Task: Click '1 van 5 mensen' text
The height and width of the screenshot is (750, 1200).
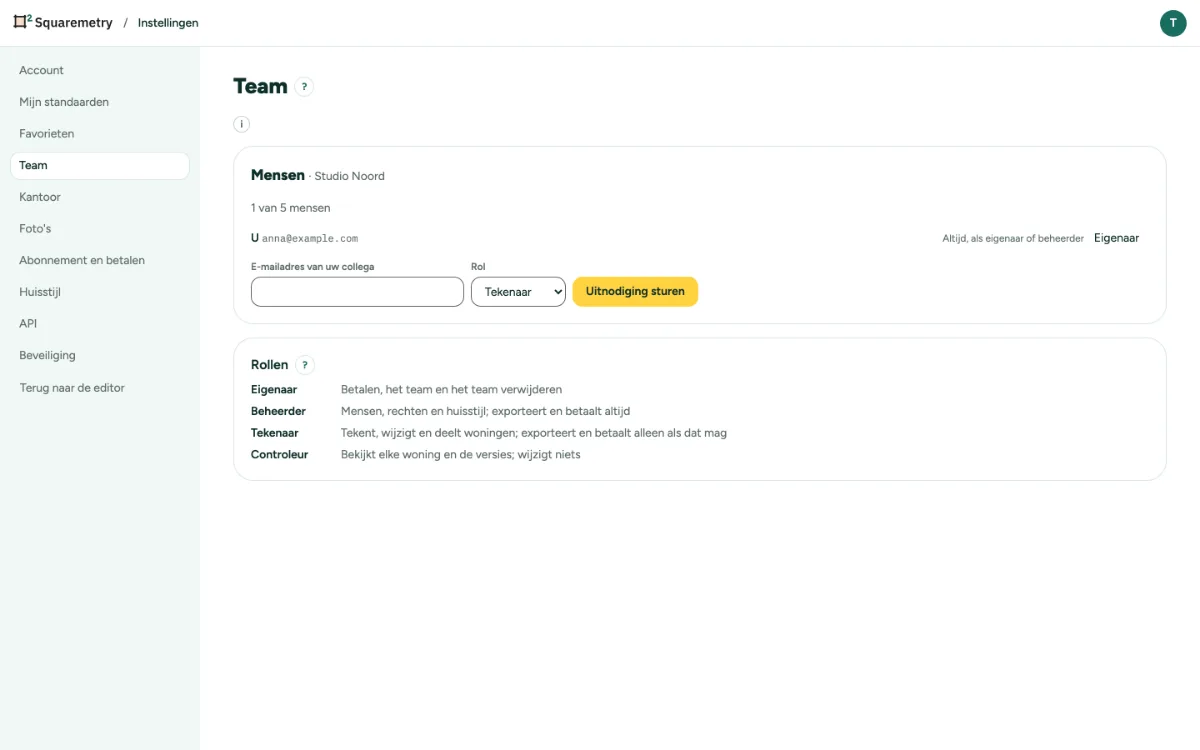Action: tap(291, 208)
